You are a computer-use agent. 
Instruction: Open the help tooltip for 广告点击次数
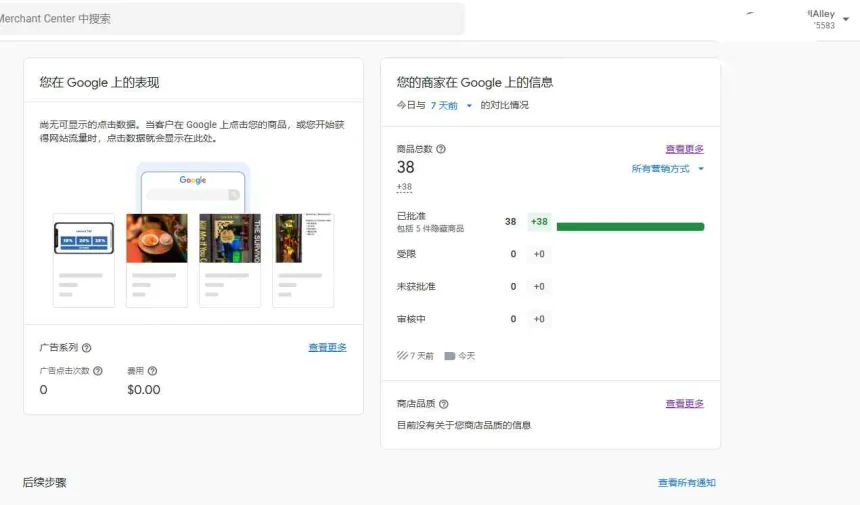pos(98,371)
